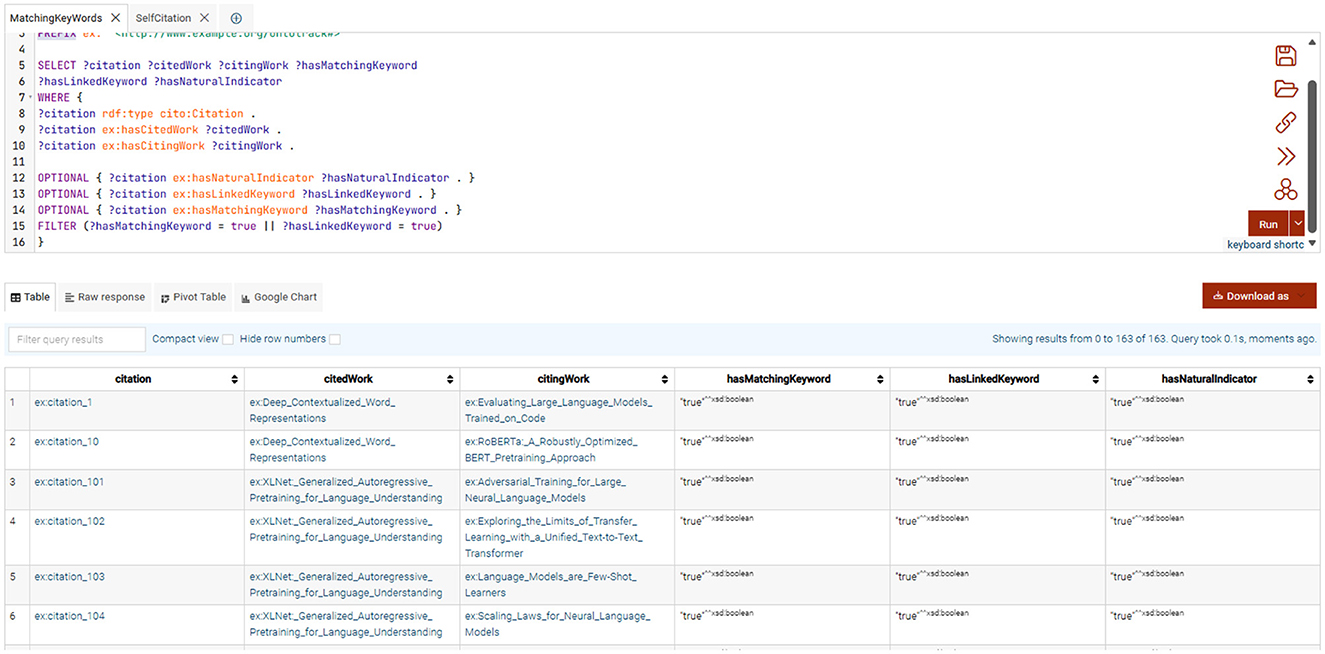Enable the Compact view checkbox
Screen dimensions: 1325x654
pos(228,340)
